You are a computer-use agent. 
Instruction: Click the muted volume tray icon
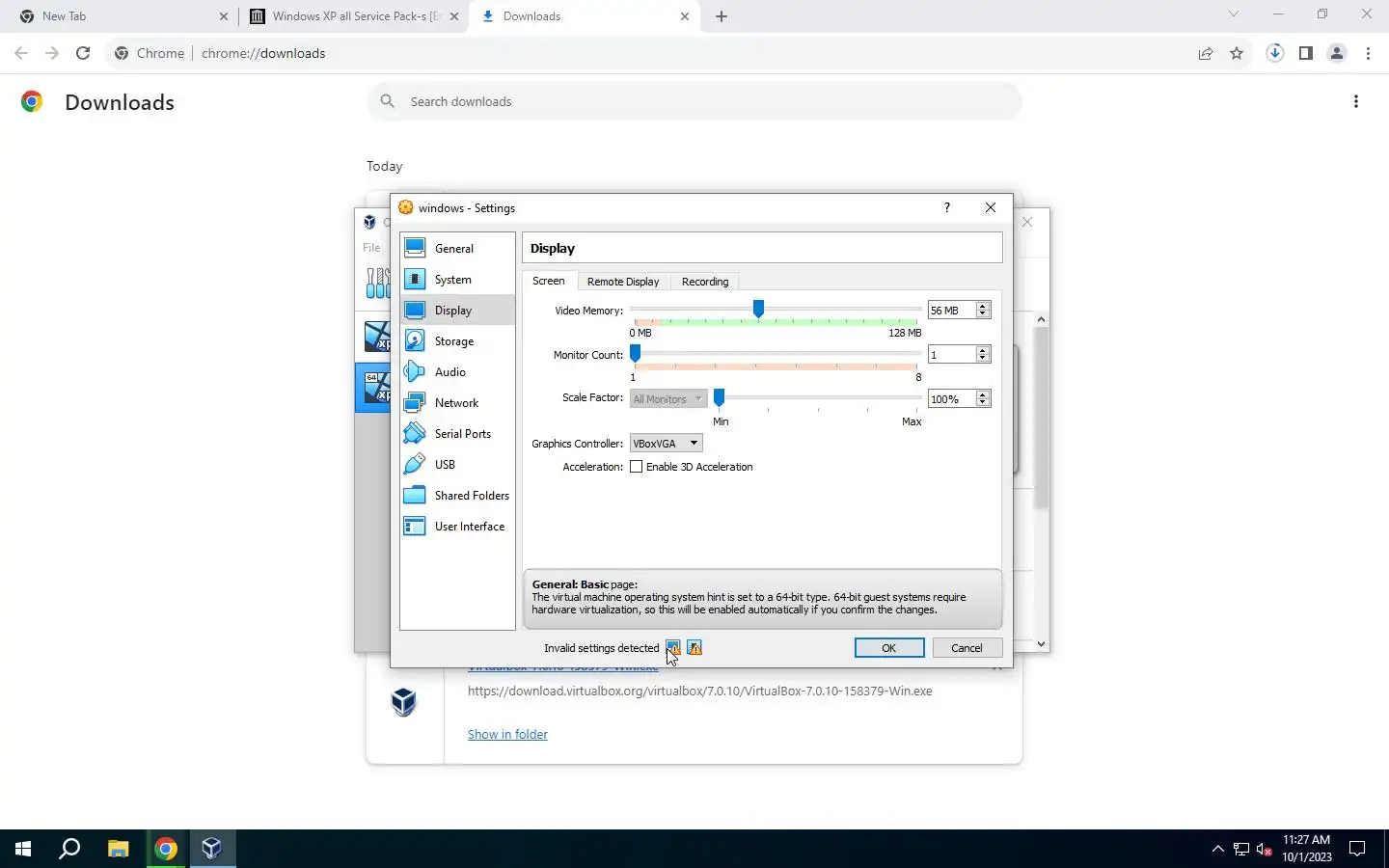pyautogui.click(x=1265, y=850)
